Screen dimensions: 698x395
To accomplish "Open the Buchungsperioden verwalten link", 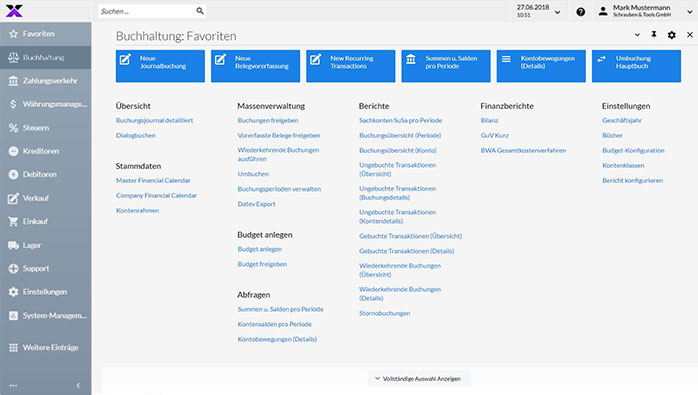I will [x=279, y=189].
